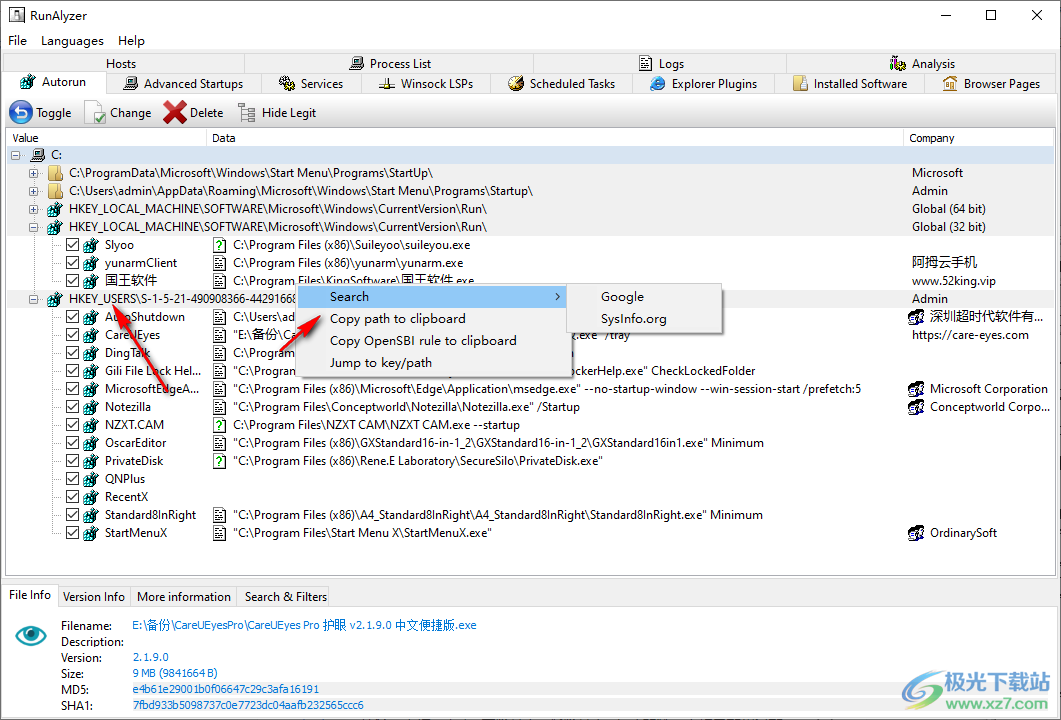
Task: Click the PrivateDisk question-mark file icon
Action: (x=219, y=461)
